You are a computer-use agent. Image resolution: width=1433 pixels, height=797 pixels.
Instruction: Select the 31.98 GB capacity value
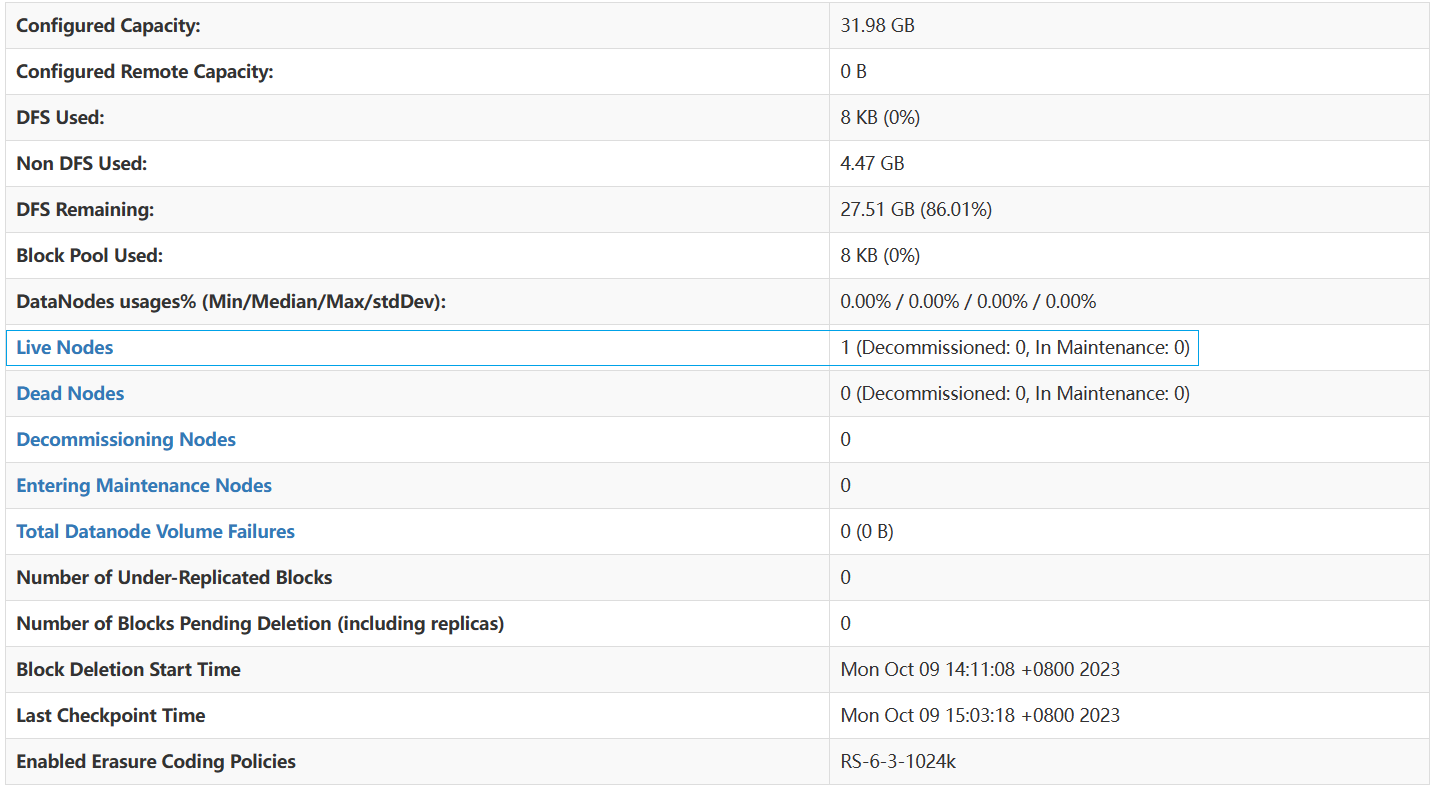tap(878, 26)
